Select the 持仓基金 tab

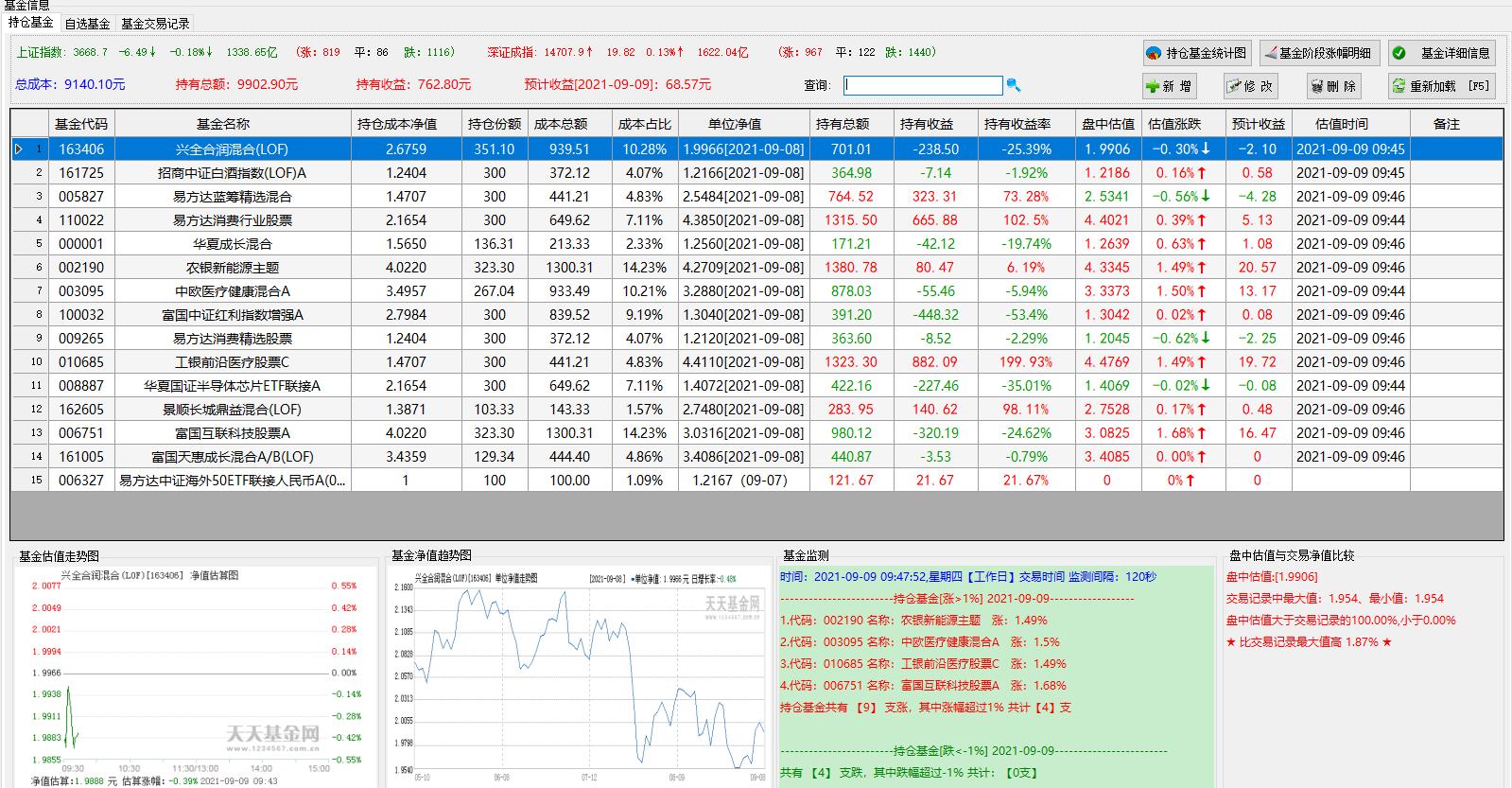(31, 23)
